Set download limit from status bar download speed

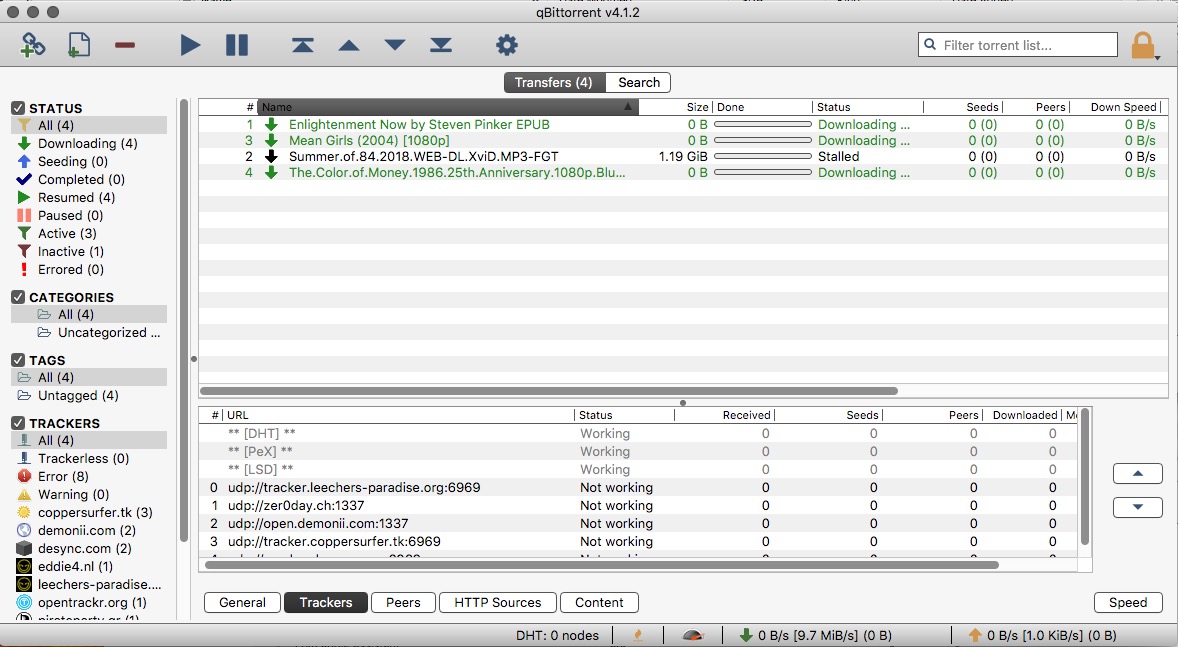tap(815, 636)
